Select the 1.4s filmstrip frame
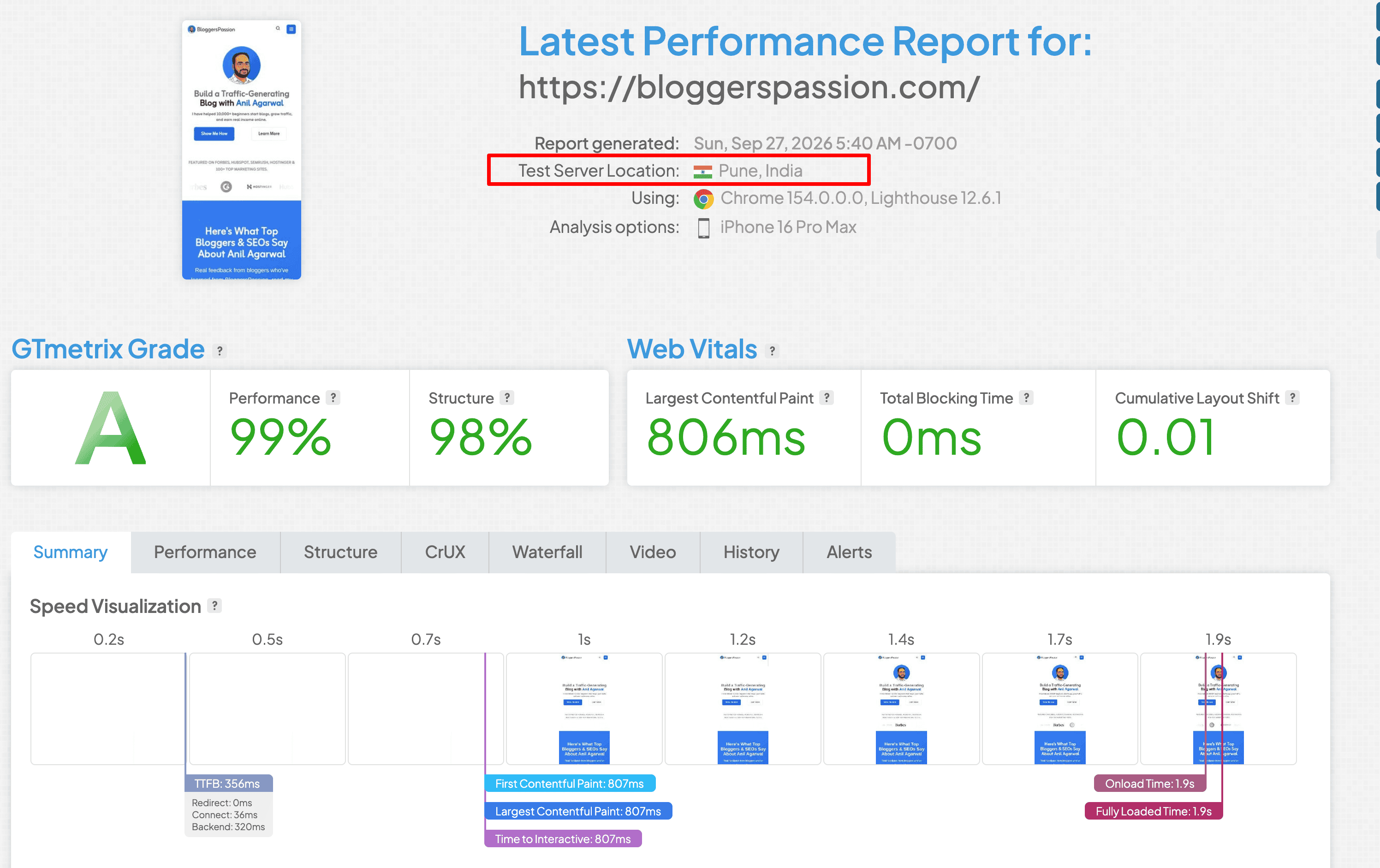This screenshot has width=1380, height=868. (901, 709)
